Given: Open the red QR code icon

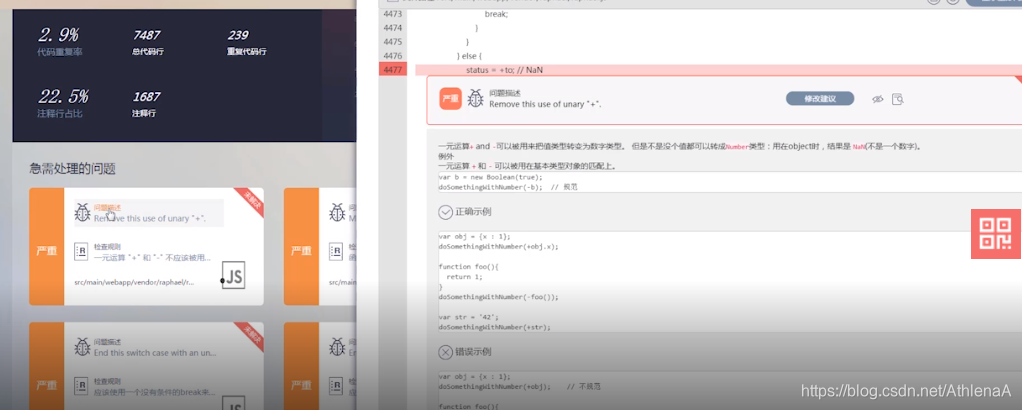Looking at the screenshot, I should coord(995,233).
